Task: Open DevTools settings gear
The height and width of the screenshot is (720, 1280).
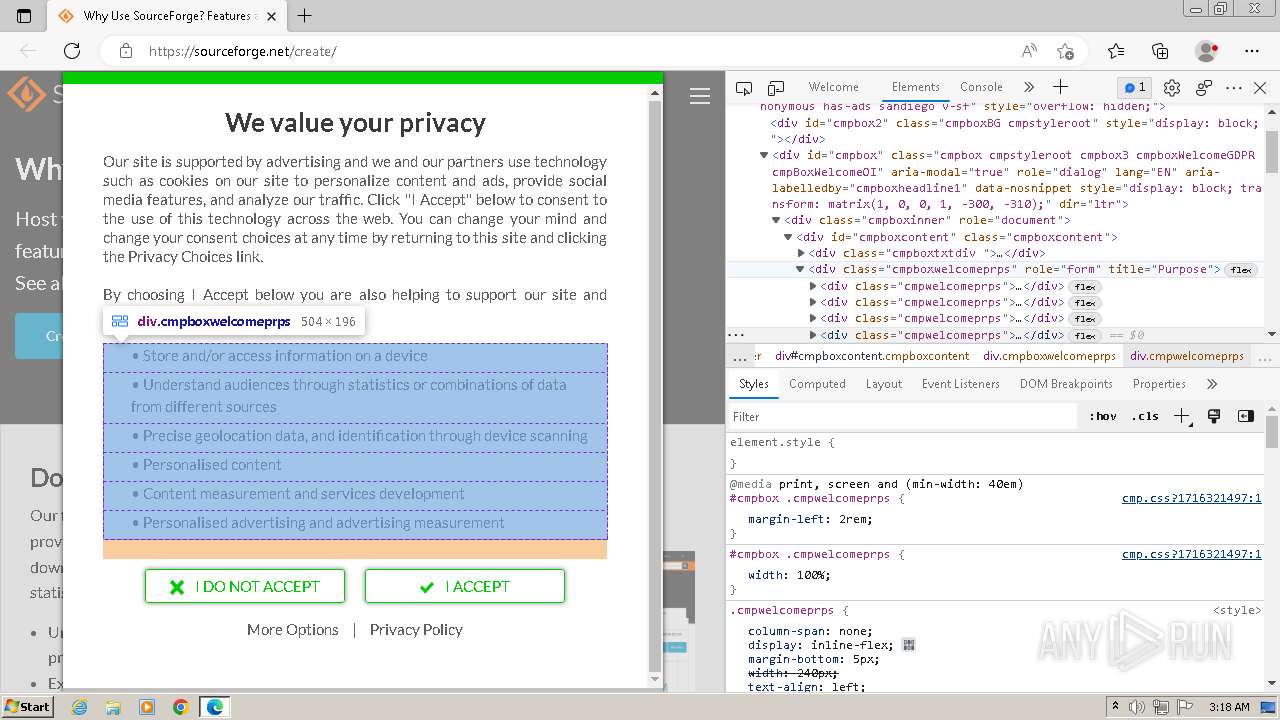Action: [1172, 88]
